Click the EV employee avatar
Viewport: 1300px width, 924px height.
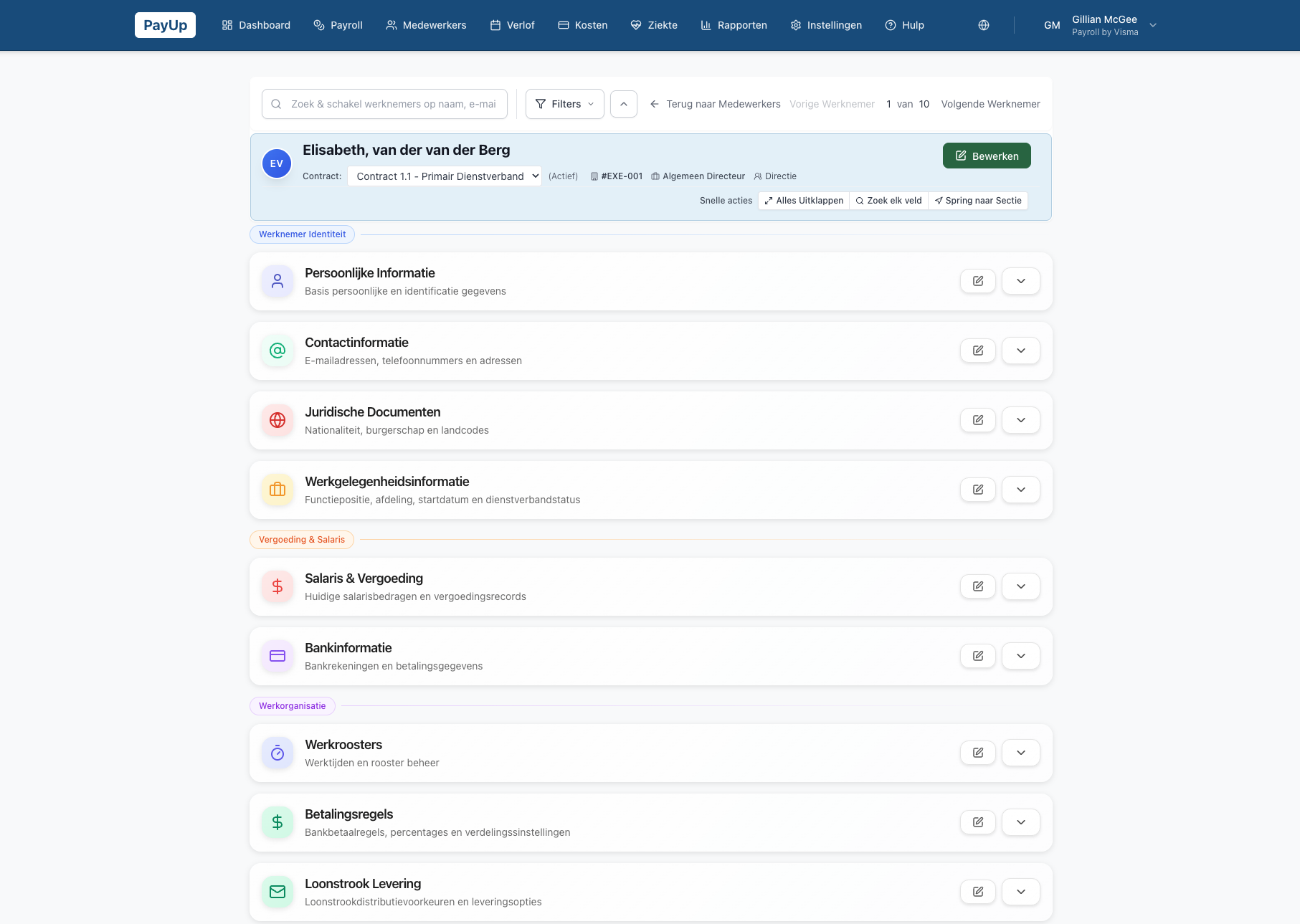(277, 163)
